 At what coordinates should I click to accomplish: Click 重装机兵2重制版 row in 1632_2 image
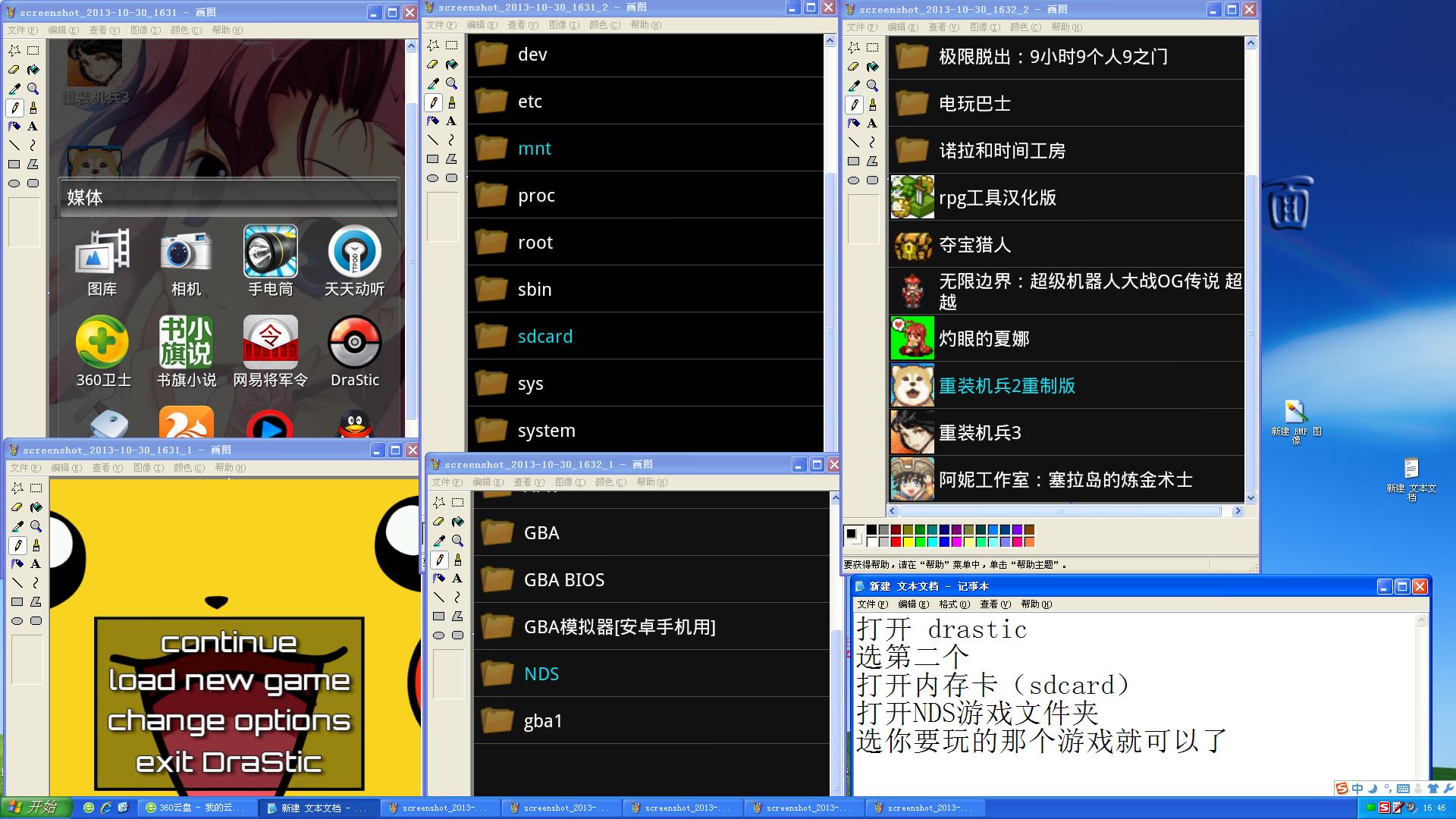tap(1066, 385)
